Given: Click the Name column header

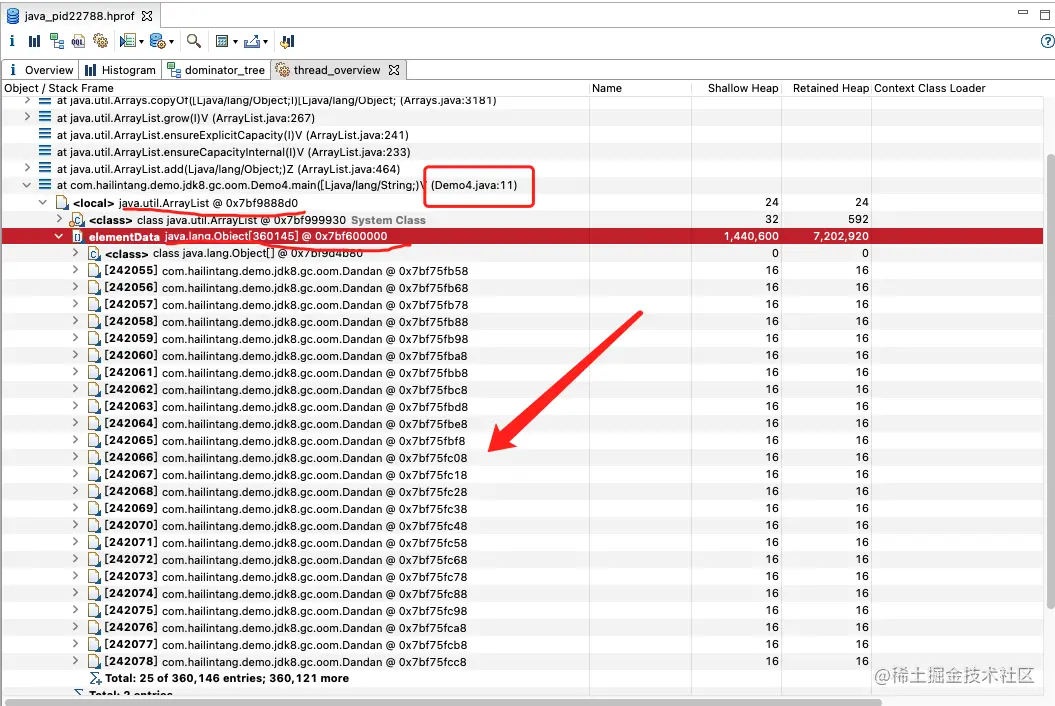Looking at the screenshot, I should coord(641,88).
